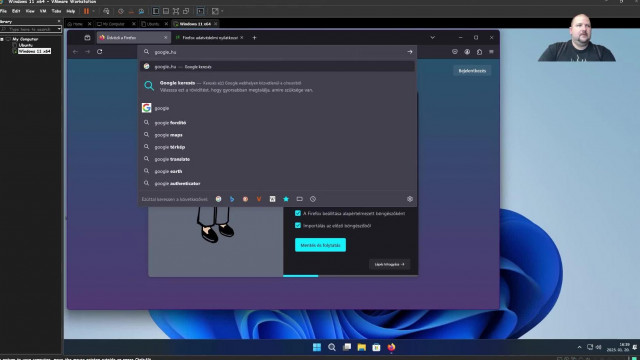Switch to the Firefox privacy notice tab
The height and width of the screenshot is (360, 640).
click(210, 38)
